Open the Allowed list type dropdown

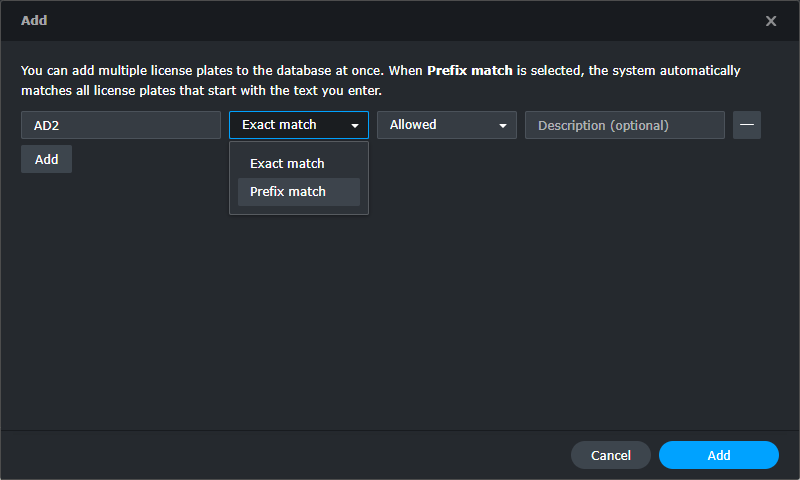(x=446, y=125)
